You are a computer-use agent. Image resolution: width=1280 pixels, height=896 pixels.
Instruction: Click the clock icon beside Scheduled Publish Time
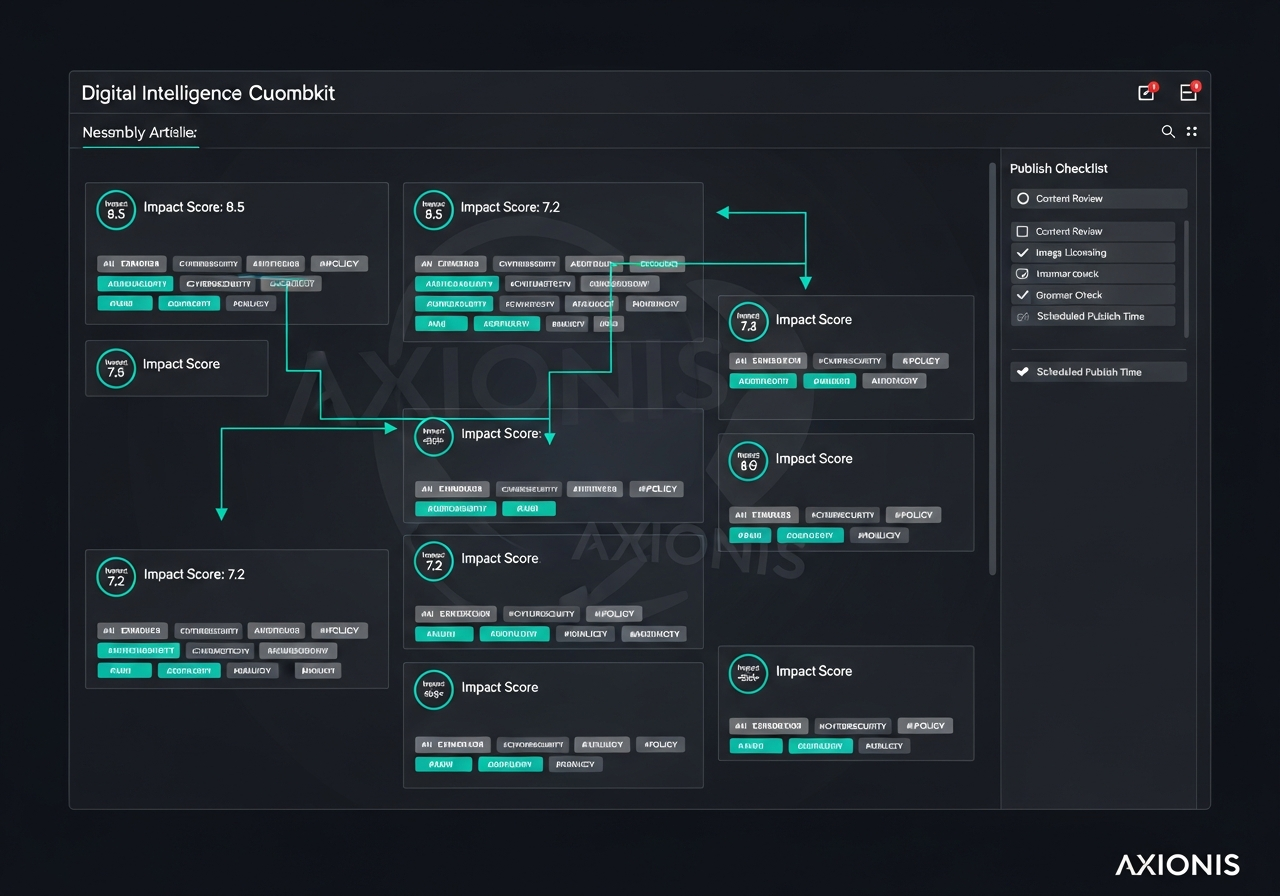point(1023,315)
